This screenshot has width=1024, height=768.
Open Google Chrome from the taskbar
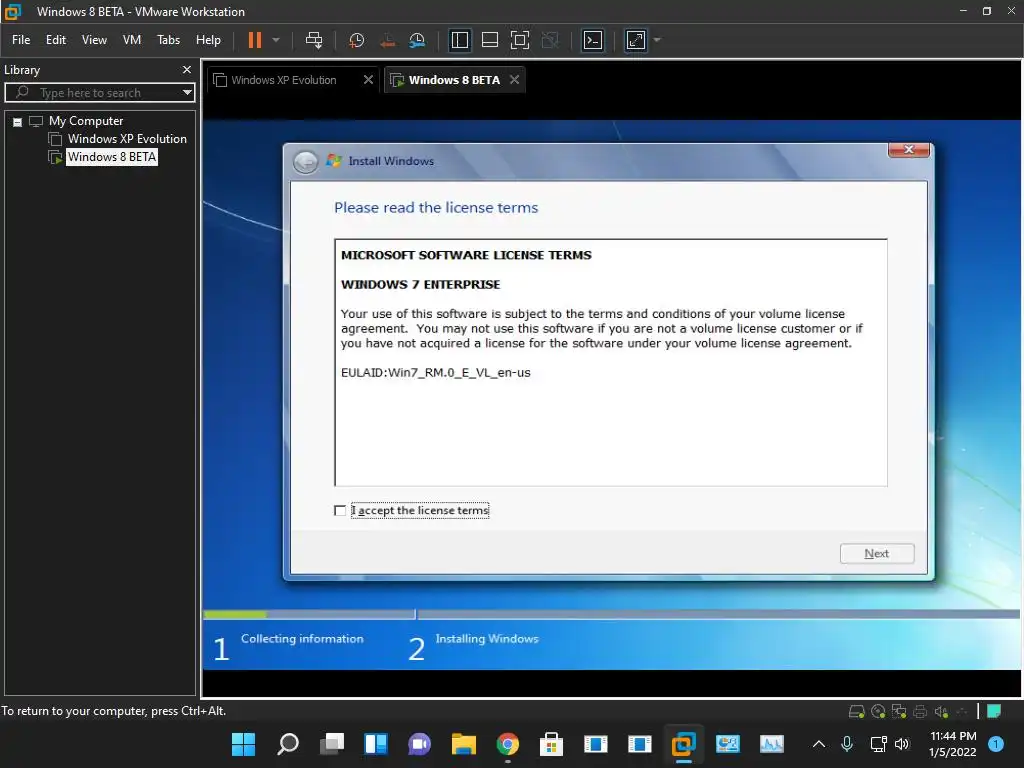(x=507, y=744)
